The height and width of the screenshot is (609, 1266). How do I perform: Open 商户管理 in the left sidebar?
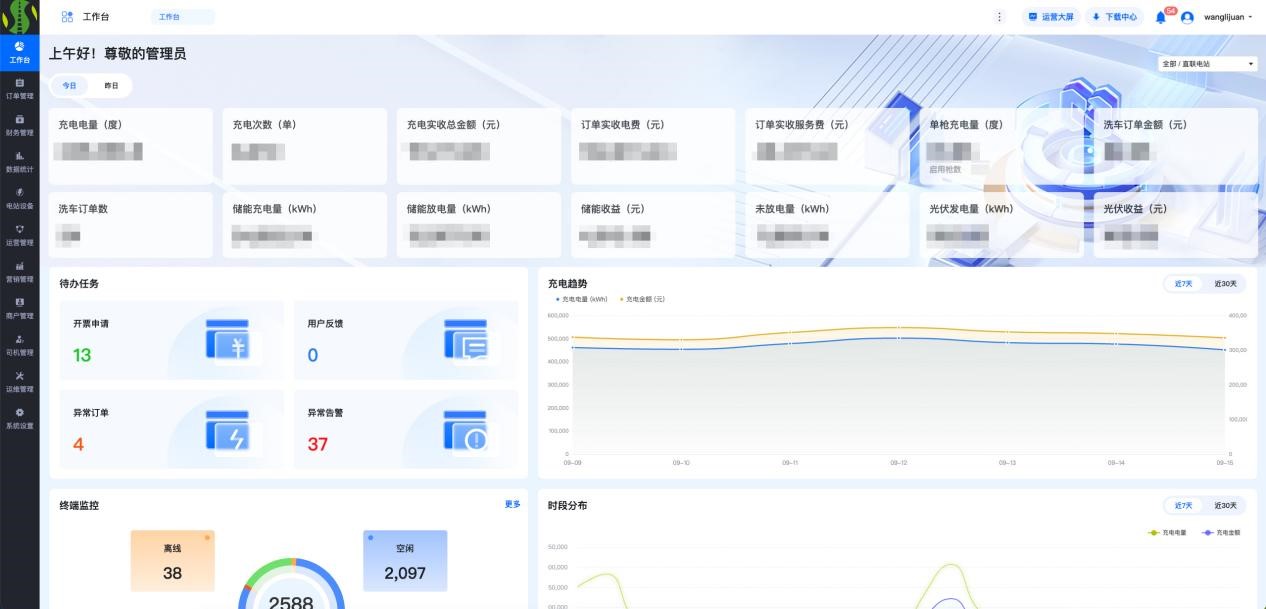coord(19,308)
